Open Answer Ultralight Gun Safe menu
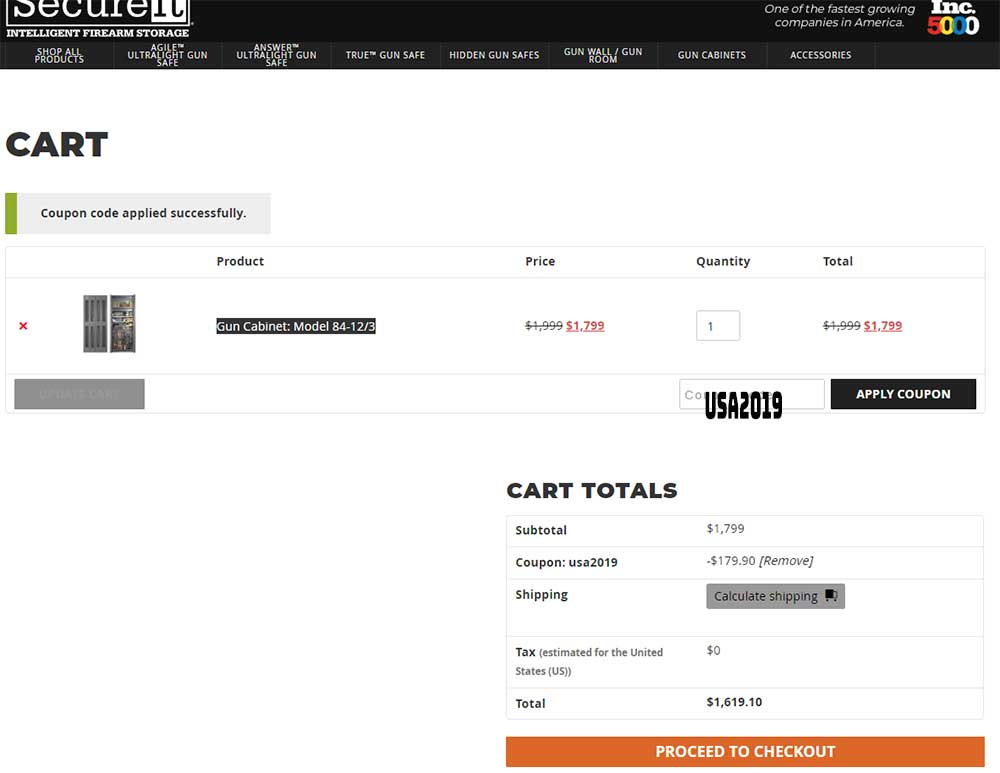The image size is (1000, 773). pyautogui.click(x=276, y=55)
